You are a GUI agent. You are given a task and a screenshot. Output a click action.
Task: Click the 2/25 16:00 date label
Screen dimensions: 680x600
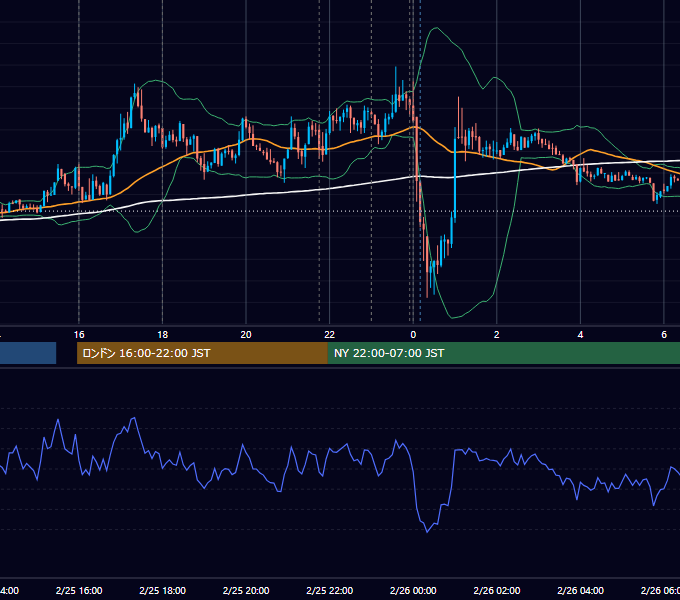click(x=79, y=591)
